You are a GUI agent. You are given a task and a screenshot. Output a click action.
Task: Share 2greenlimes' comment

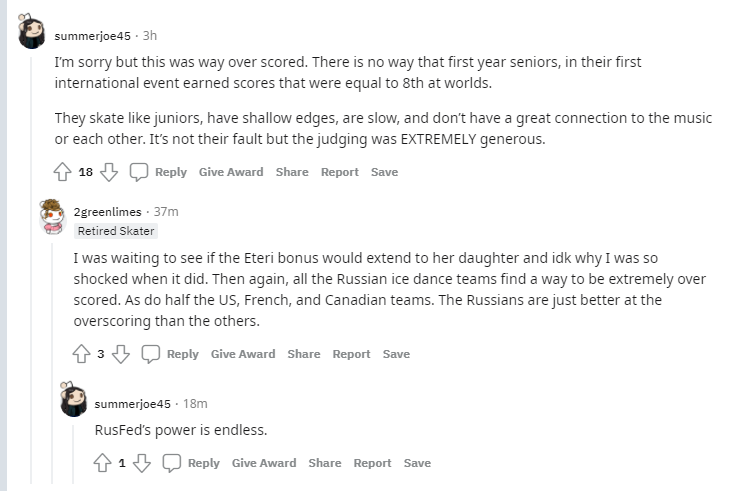point(304,354)
